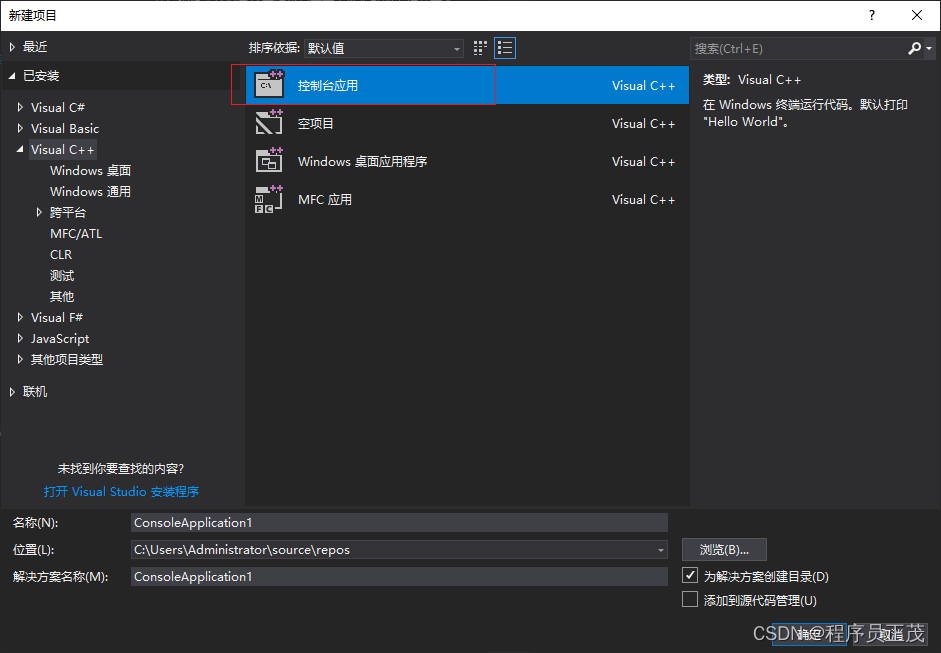This screenshot has height=653, width=941.
Task: Expand the 联机 section
Action: click(x=12, y=392)
